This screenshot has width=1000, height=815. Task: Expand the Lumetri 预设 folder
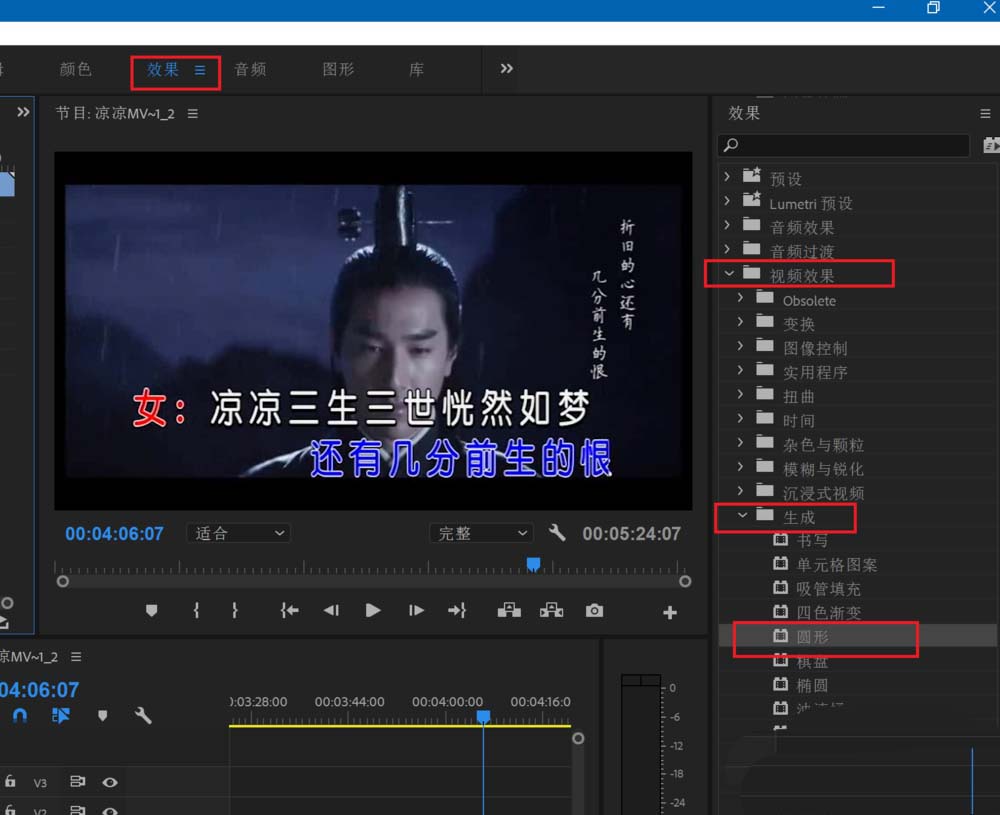(727, 200)
